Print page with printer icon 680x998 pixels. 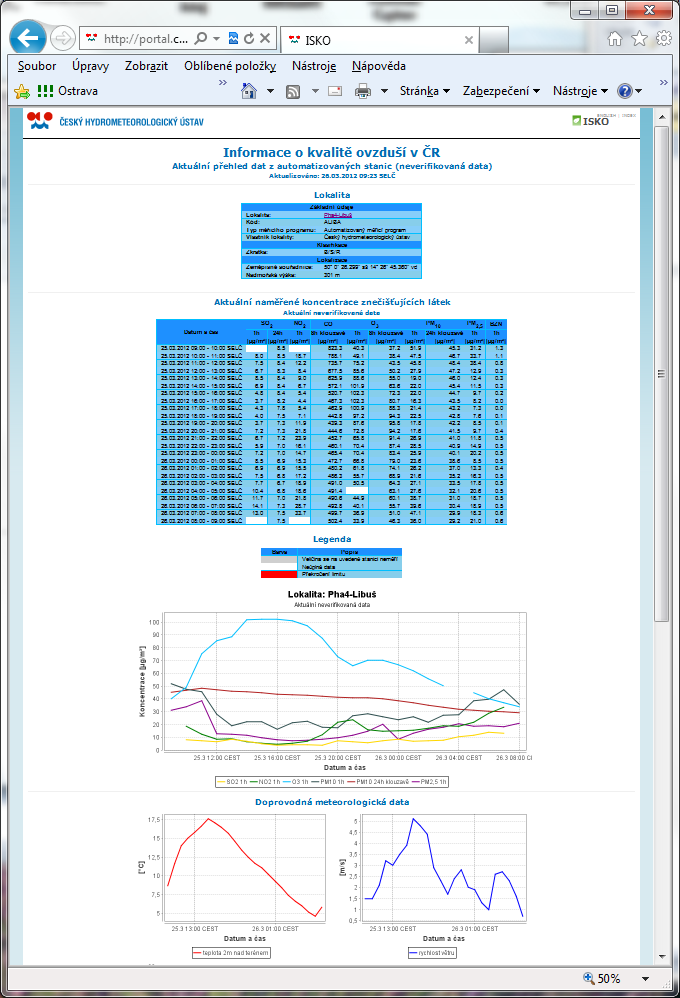[363, 91]
